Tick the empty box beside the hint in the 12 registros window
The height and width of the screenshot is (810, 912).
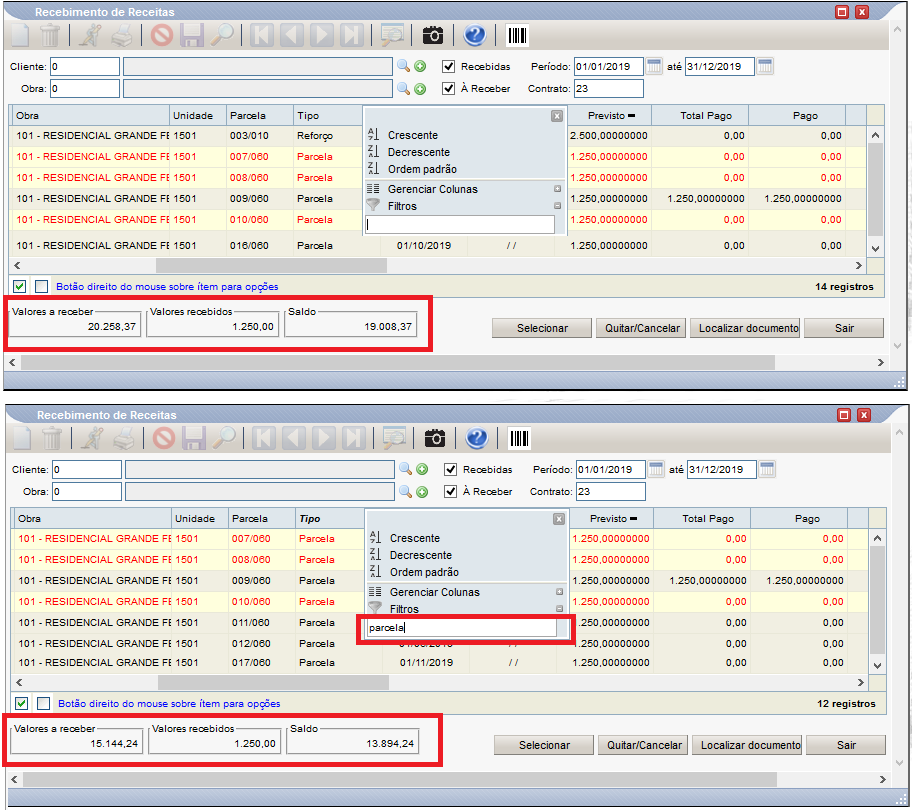point(43,703)
